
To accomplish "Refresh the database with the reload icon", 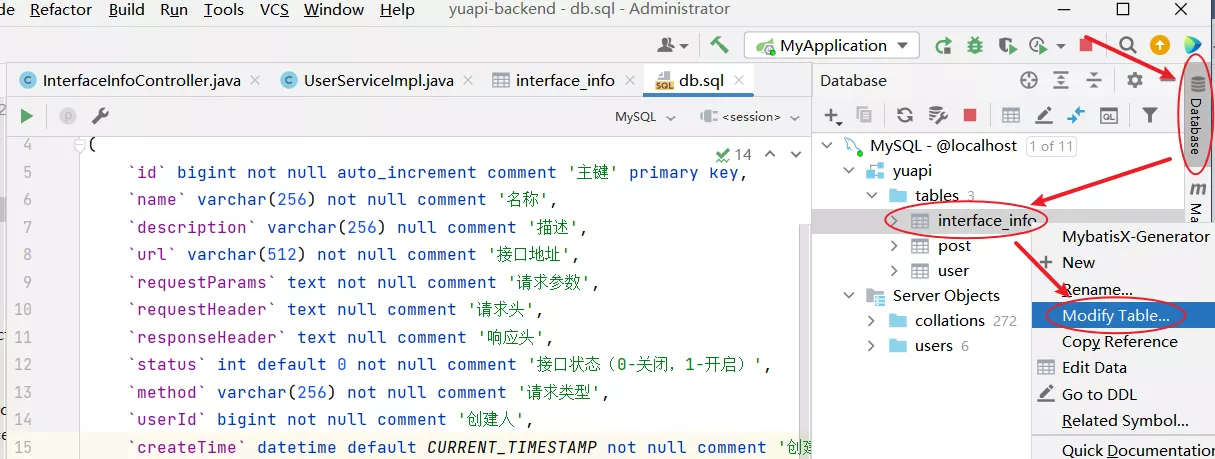I will coord(905,115).
